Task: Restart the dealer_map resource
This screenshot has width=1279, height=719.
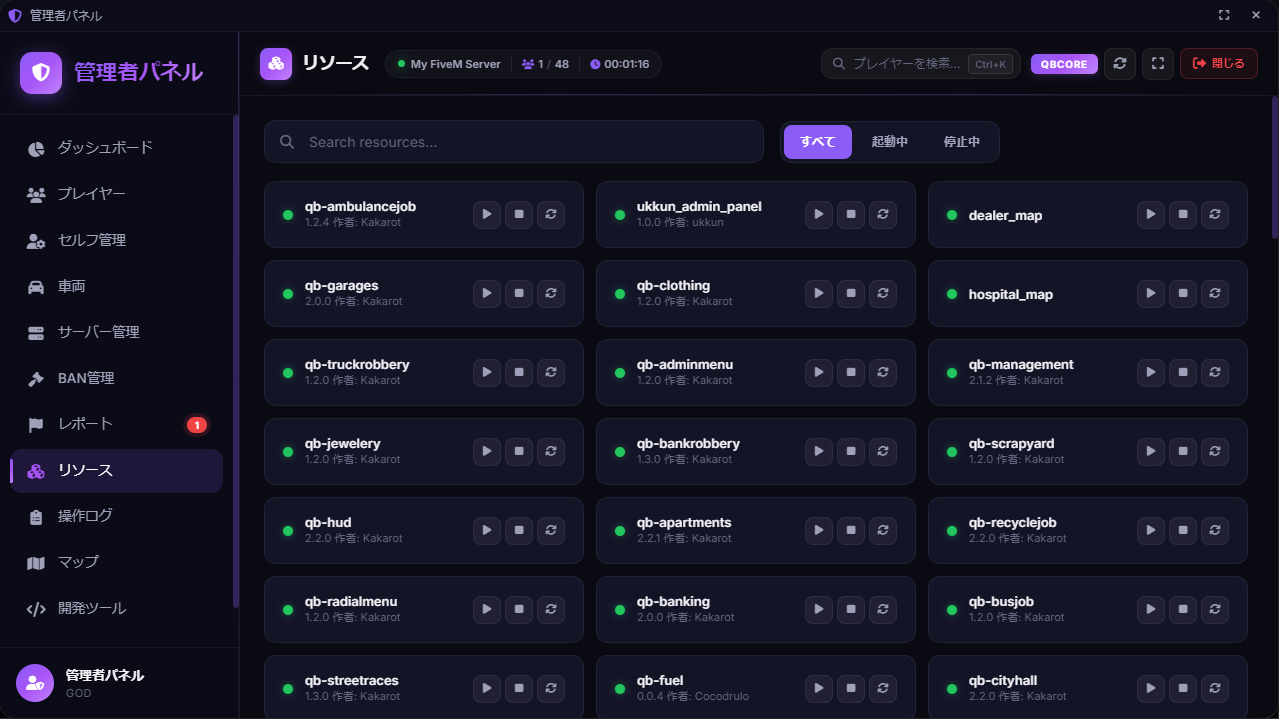Action: [1215, 214]
